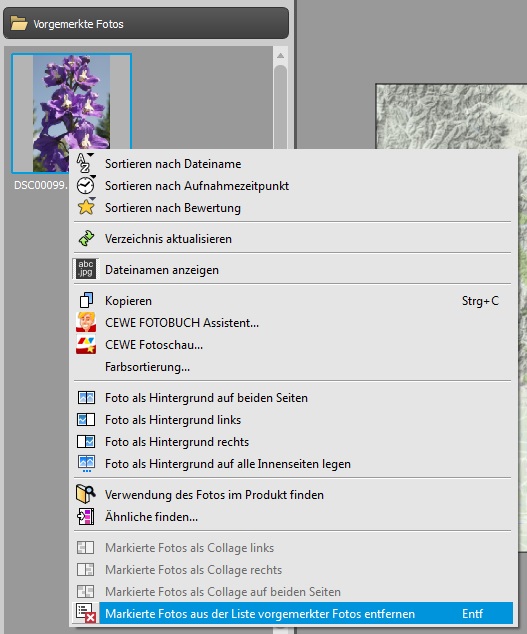Open CEWE FOTOBUCH Assistent via its icon
Viewport: 527px width, 634px height.
click(x=86, y=322)
